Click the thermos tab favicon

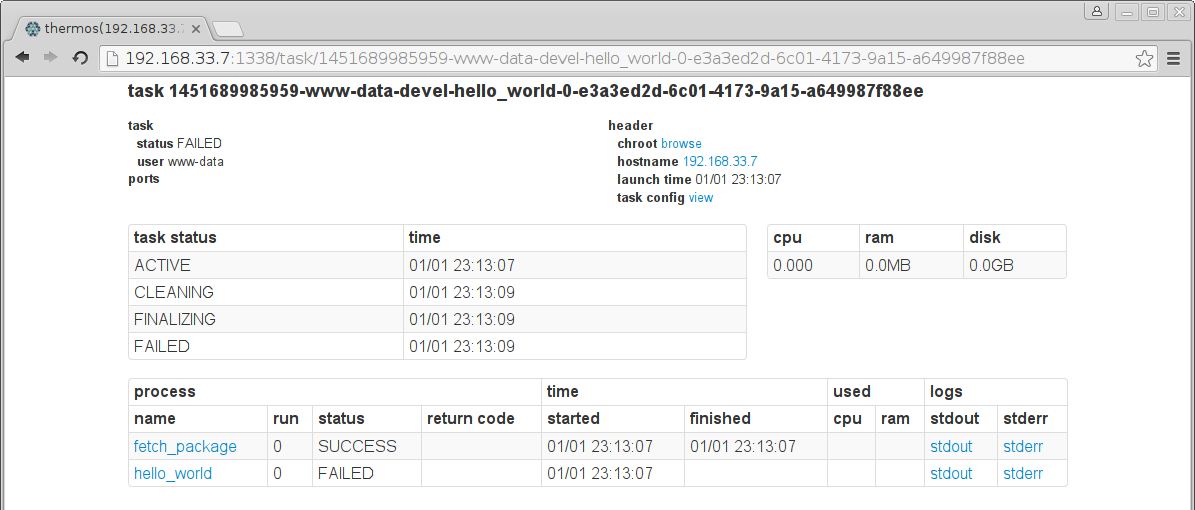(33, 28)
